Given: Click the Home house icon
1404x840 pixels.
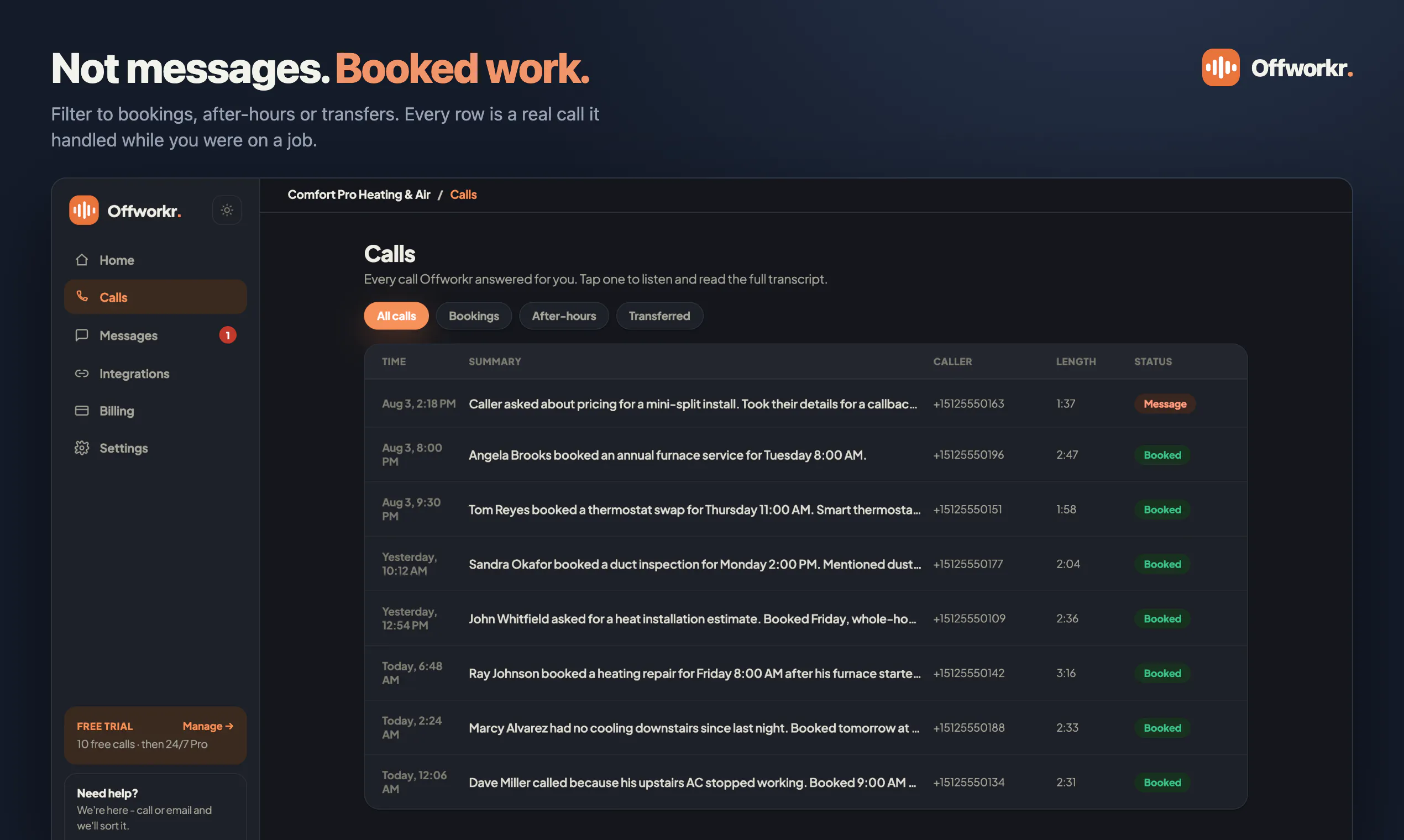Looking at the screenshot, I should [82, 260].
